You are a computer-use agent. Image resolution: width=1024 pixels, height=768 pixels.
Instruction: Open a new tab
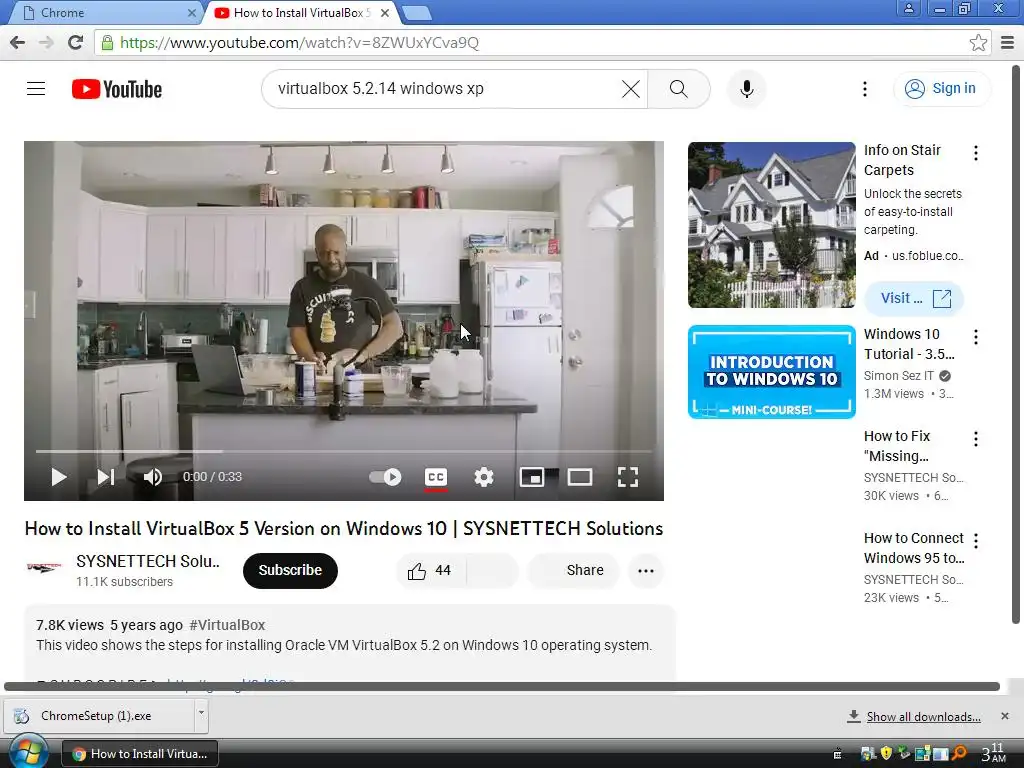click(x=416, y=12)
